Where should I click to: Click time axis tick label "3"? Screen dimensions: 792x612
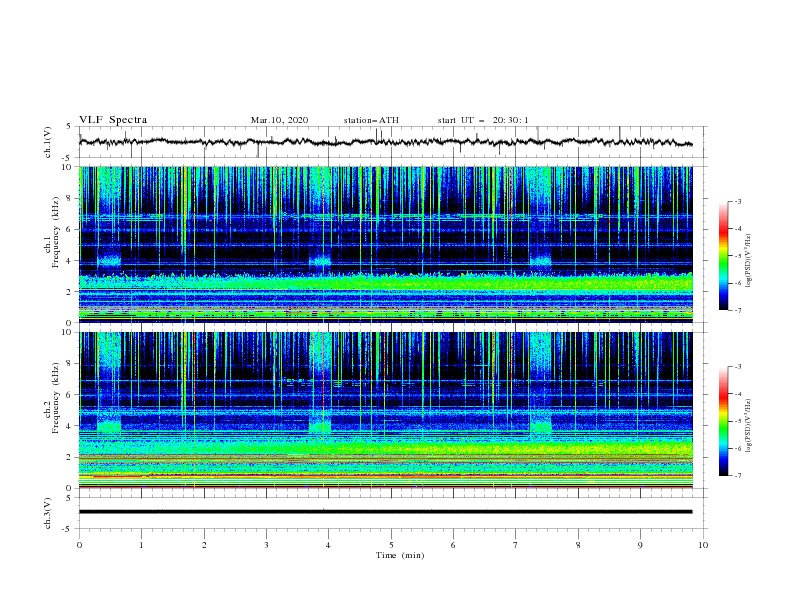(x=266, y=545)
